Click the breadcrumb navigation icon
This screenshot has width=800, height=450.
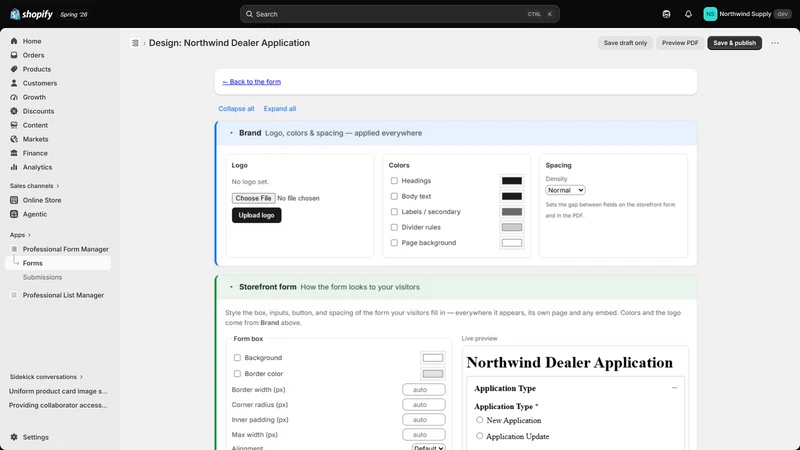(x=135, y=43)
